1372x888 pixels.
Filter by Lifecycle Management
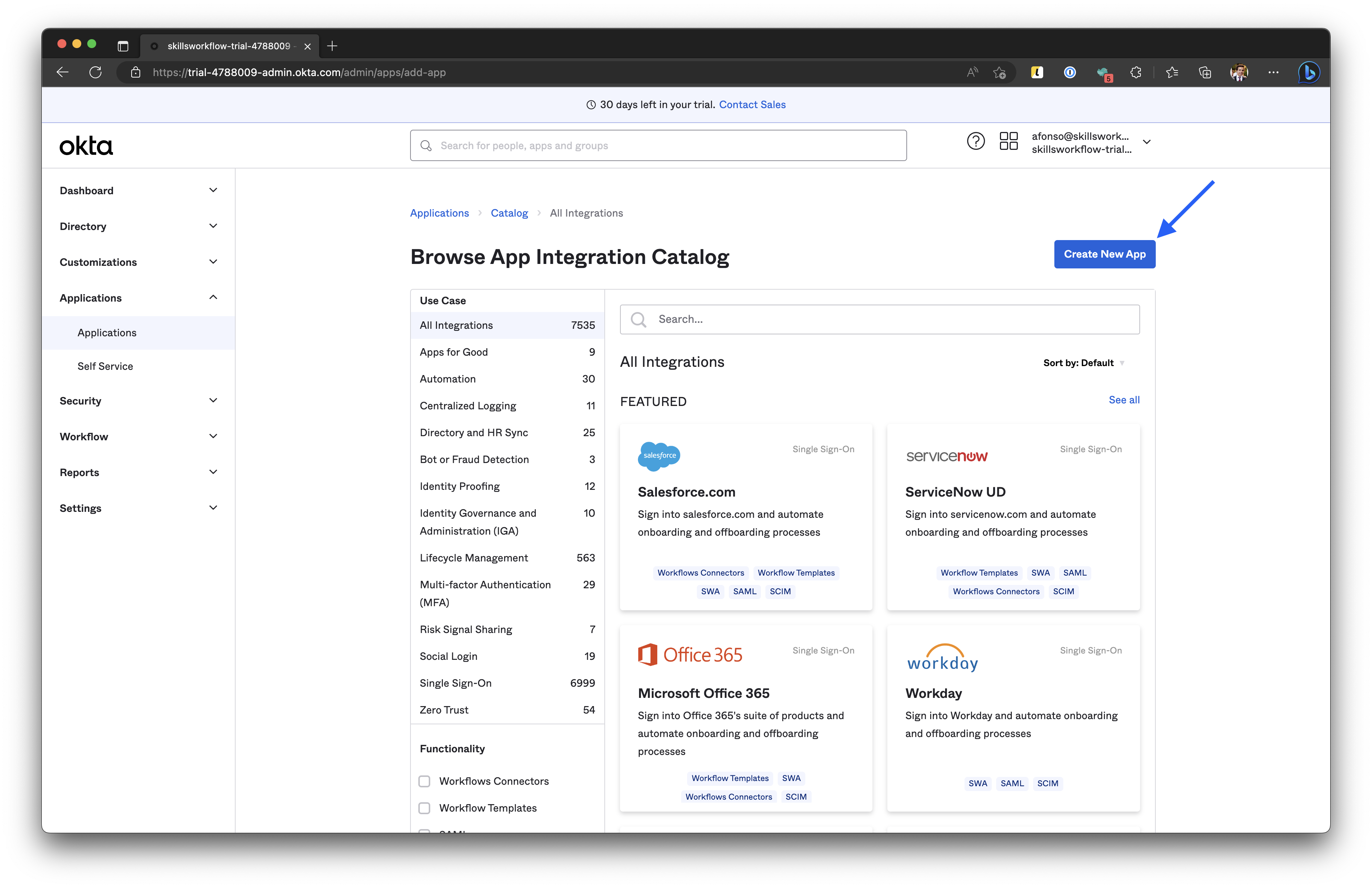pos(507,558)
